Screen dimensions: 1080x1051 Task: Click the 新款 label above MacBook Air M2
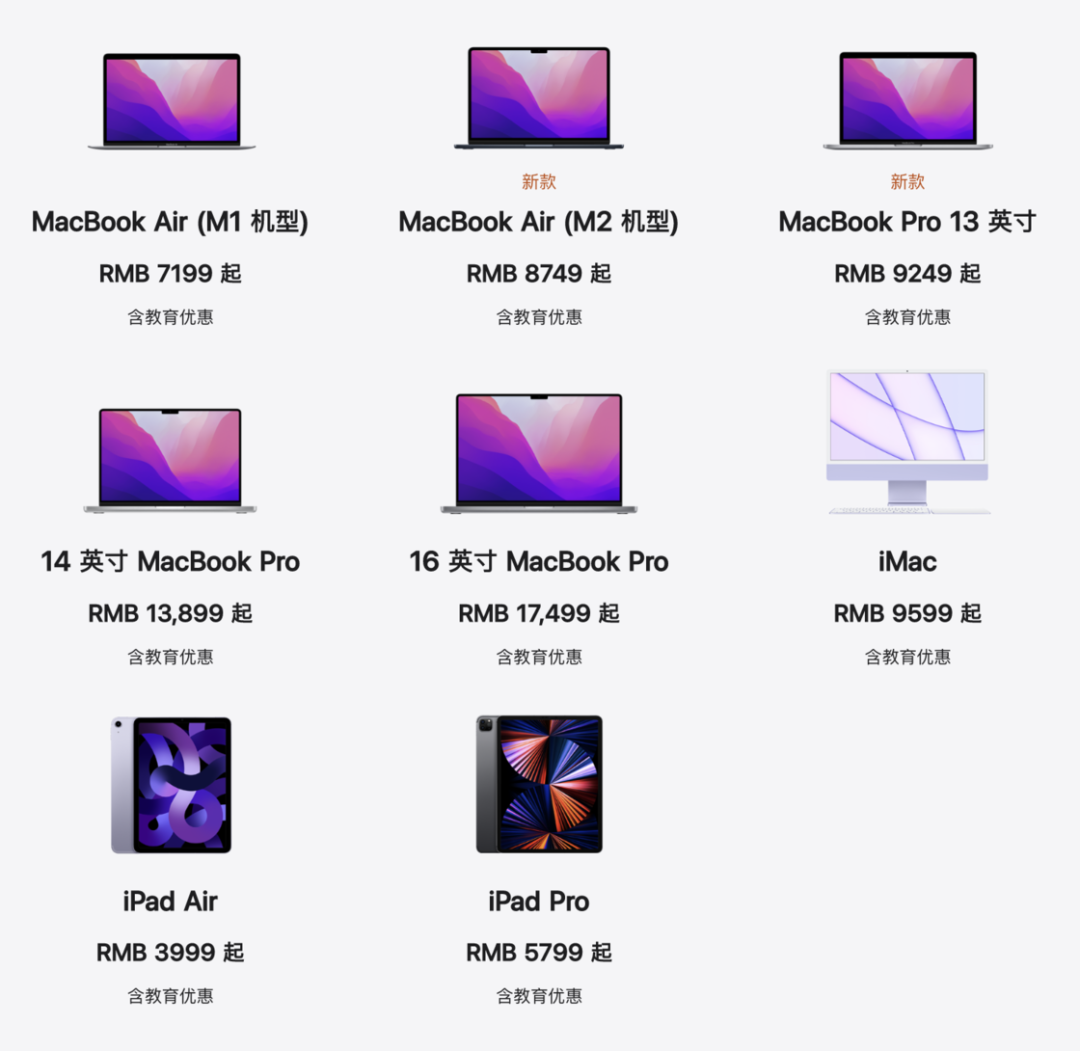pyautogui.click(x=539, y=182)
